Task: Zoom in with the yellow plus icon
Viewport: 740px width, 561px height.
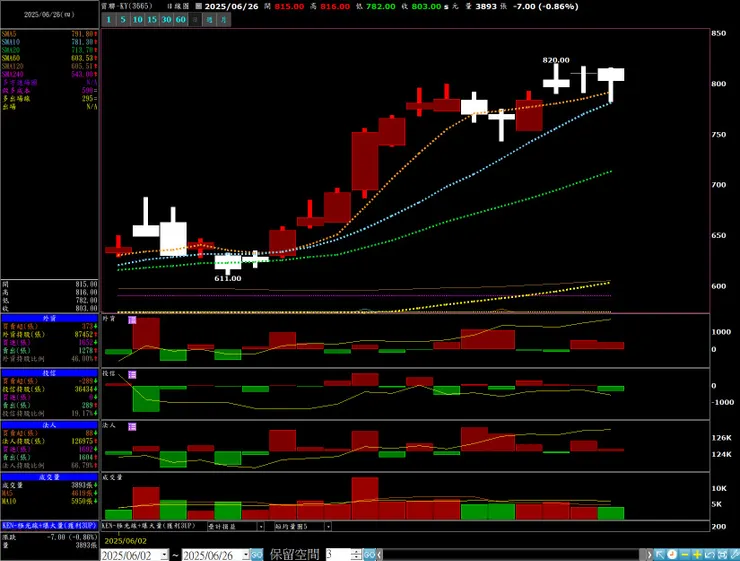Action: (x=697, y=555)
